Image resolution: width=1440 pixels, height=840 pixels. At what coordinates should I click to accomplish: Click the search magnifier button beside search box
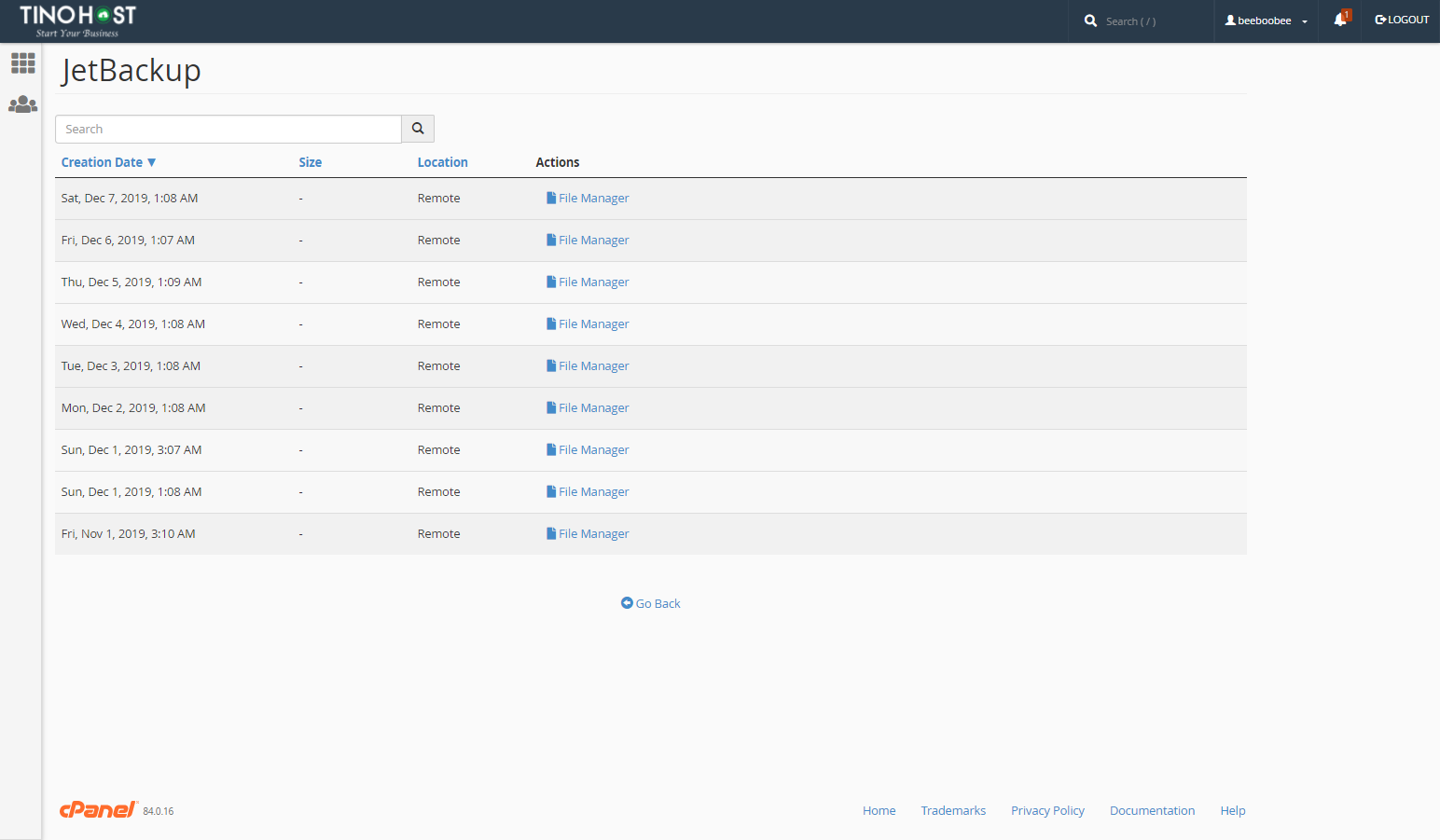point(418,129)
